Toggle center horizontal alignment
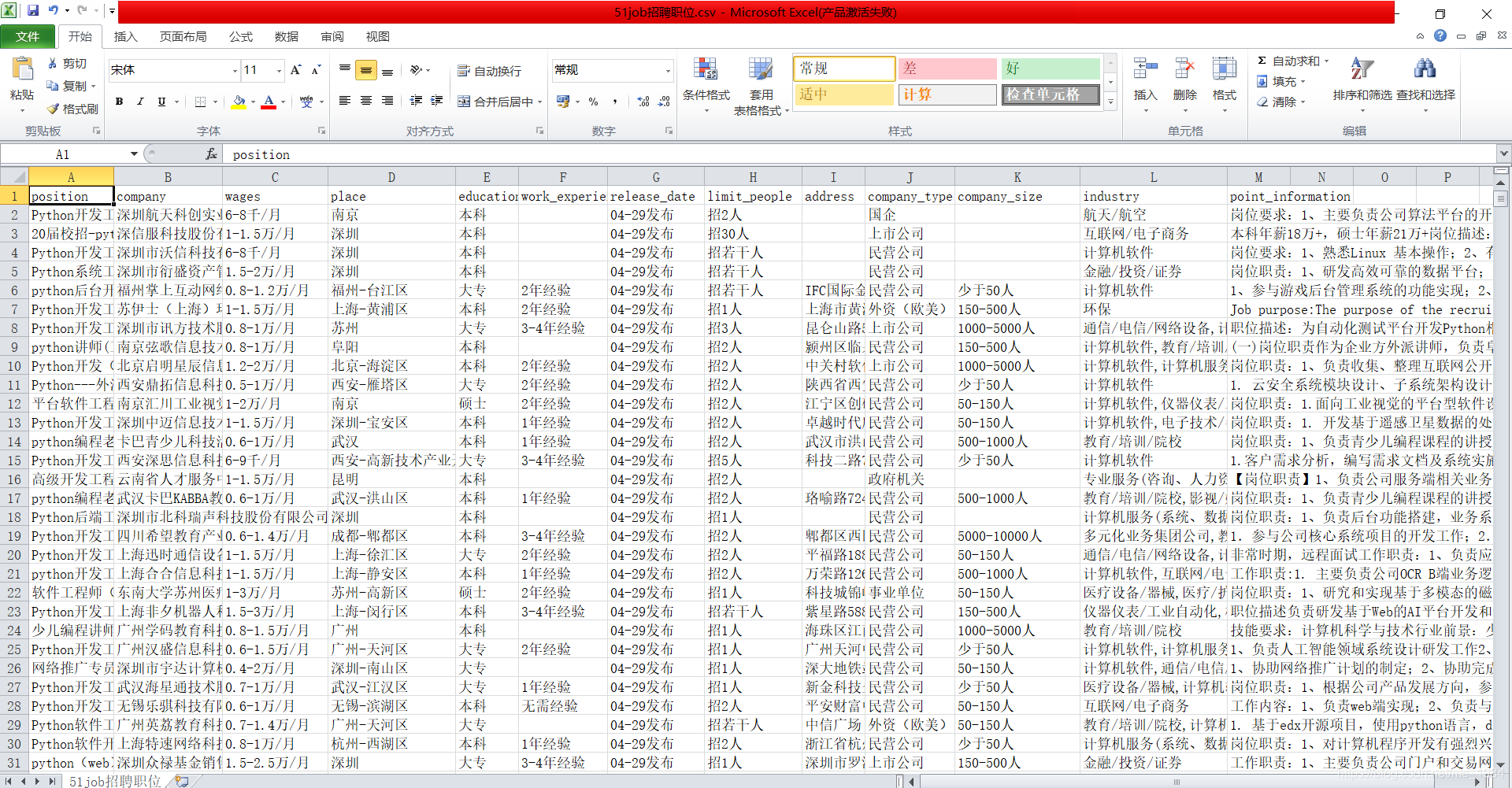The image size is (1512, 788). (366, 101)
